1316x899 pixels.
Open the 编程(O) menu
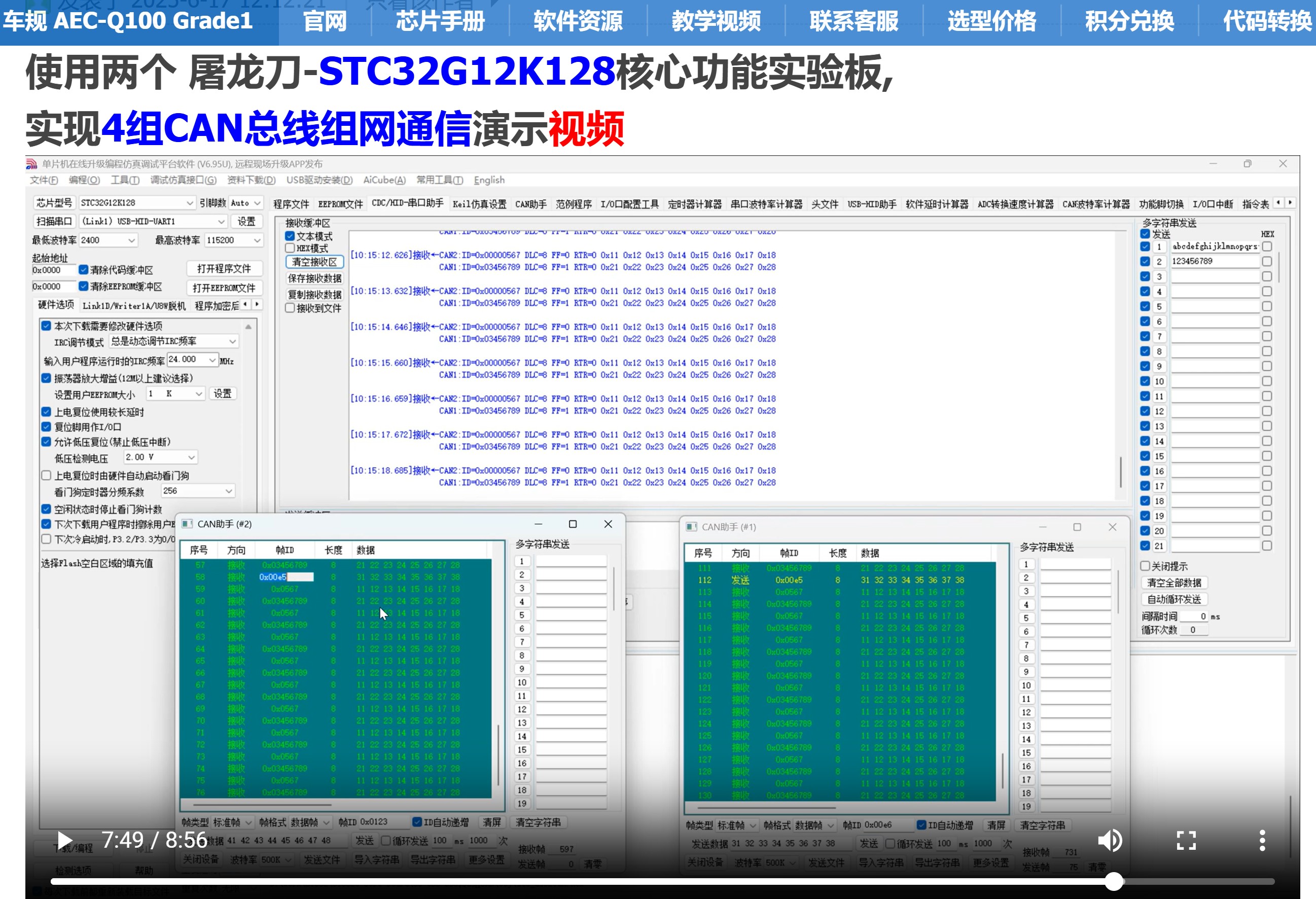pyautogui.click(x=84, y=180)
